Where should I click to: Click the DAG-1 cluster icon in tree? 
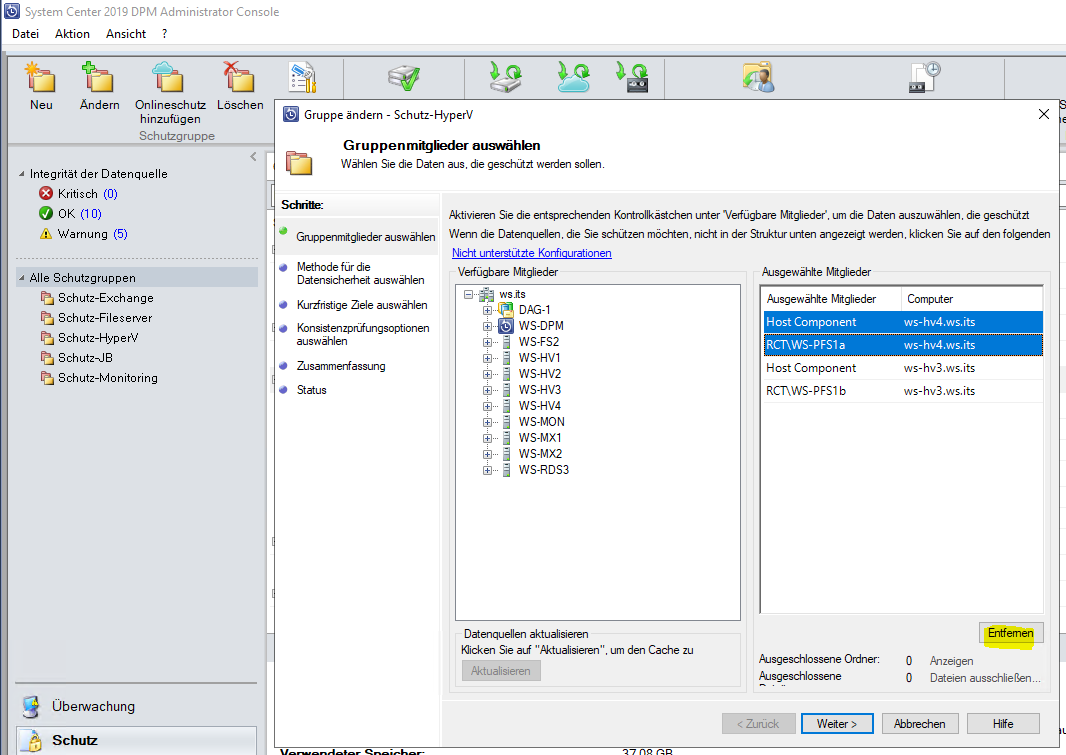(x=506, y=310)
